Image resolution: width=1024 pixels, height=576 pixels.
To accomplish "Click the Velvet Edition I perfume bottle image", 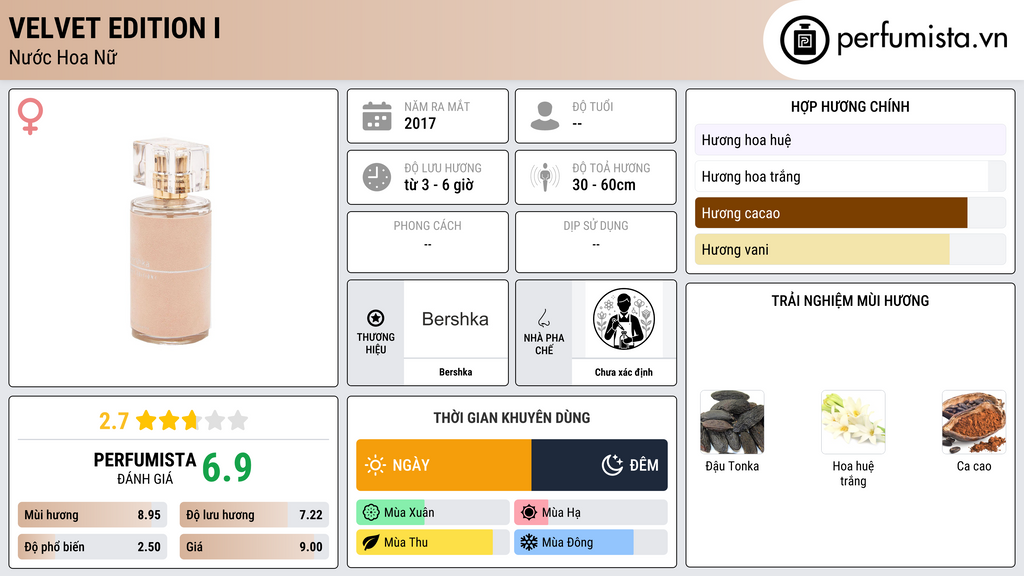I will tap(172, 240).
